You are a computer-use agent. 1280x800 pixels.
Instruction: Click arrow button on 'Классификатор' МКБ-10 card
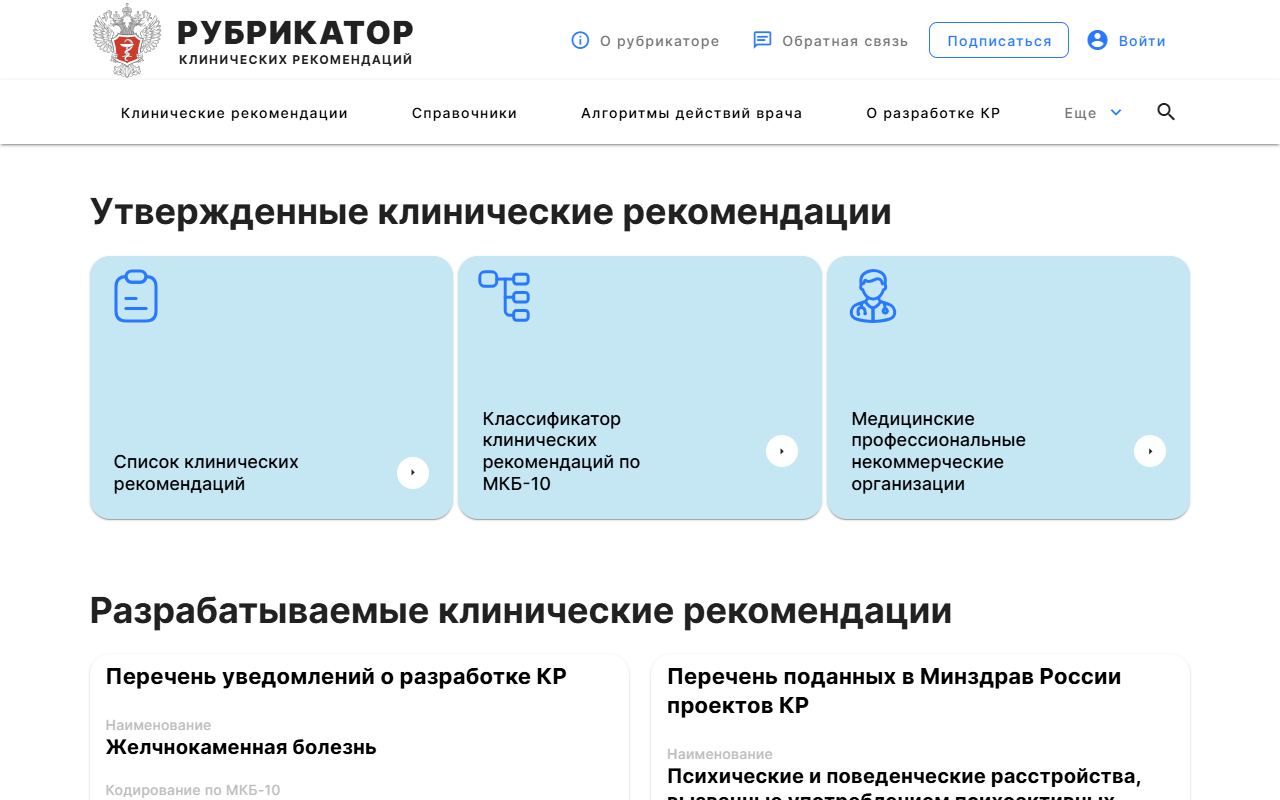[782, 451]
